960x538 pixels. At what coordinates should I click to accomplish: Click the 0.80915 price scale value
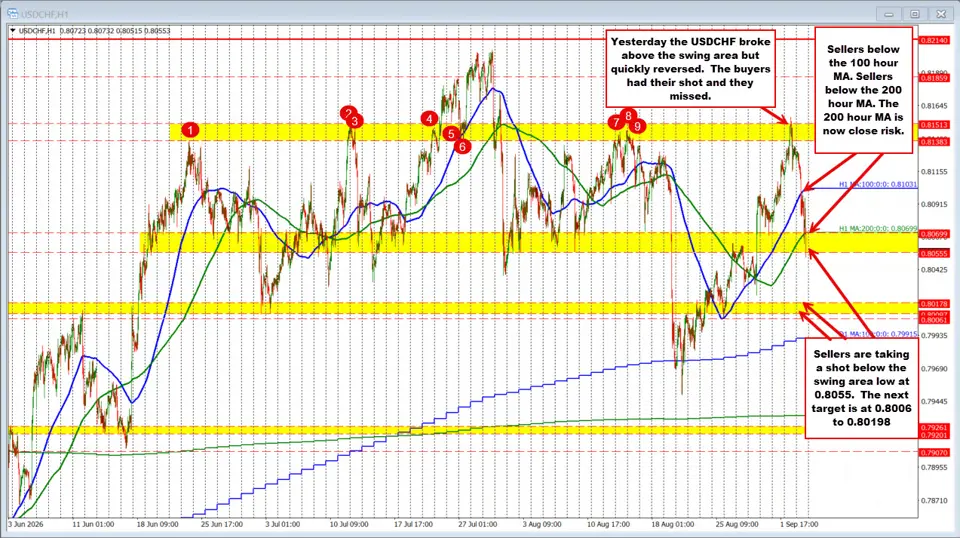pos(934,204)
